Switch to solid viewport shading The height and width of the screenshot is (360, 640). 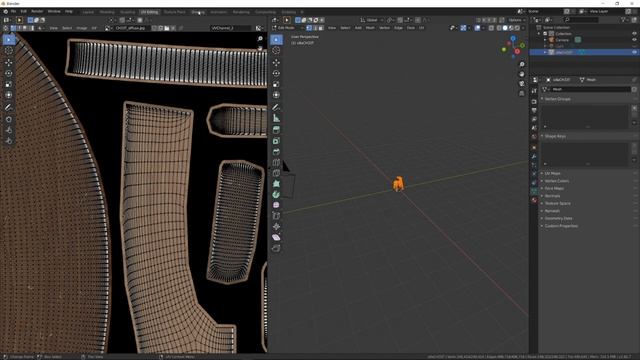505,28
